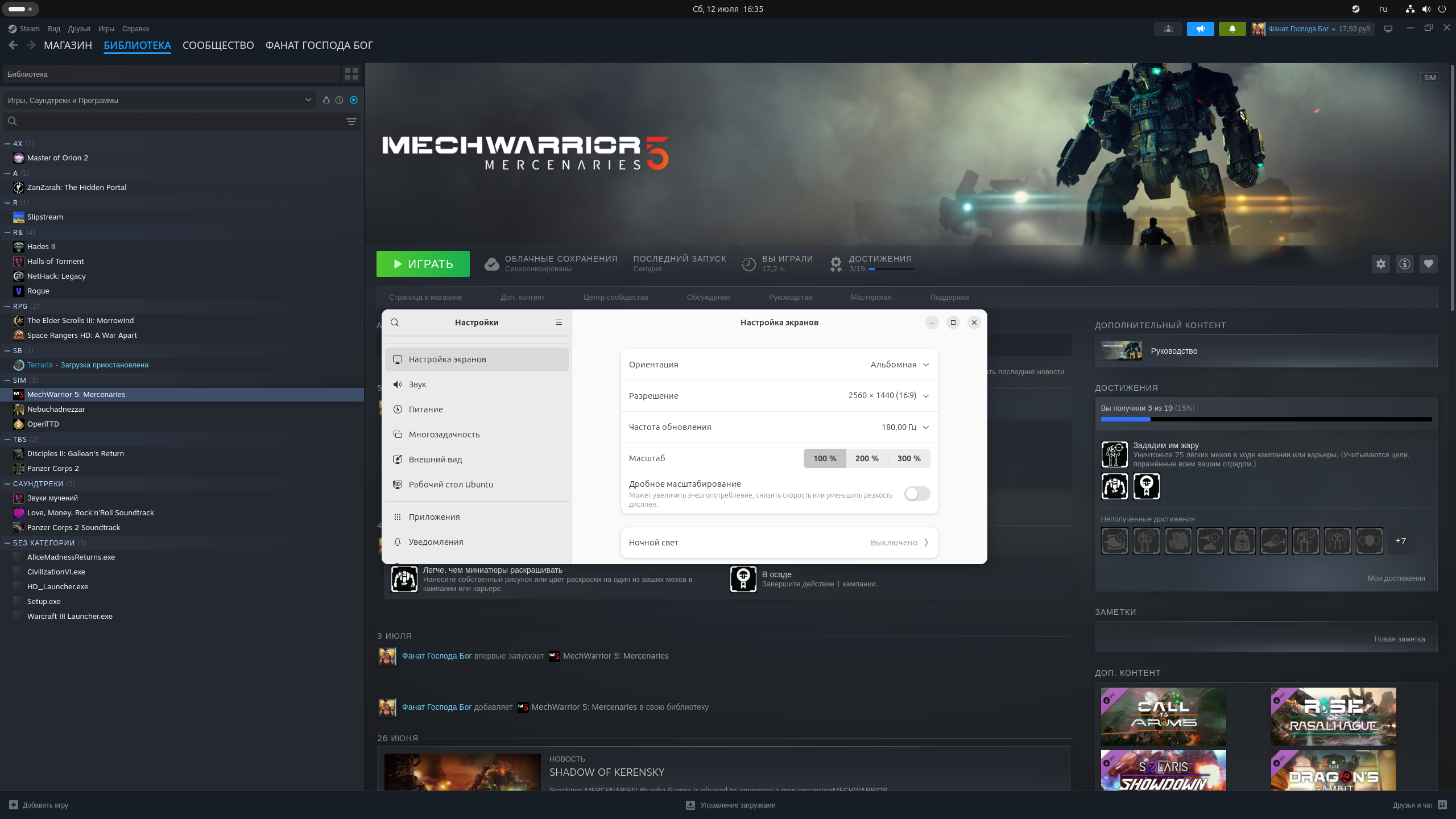Image resolution: width=1456 pixels, height=819 pixels.
Task: Click the Steam back navigation arrow
Action: tap(13, 45)
